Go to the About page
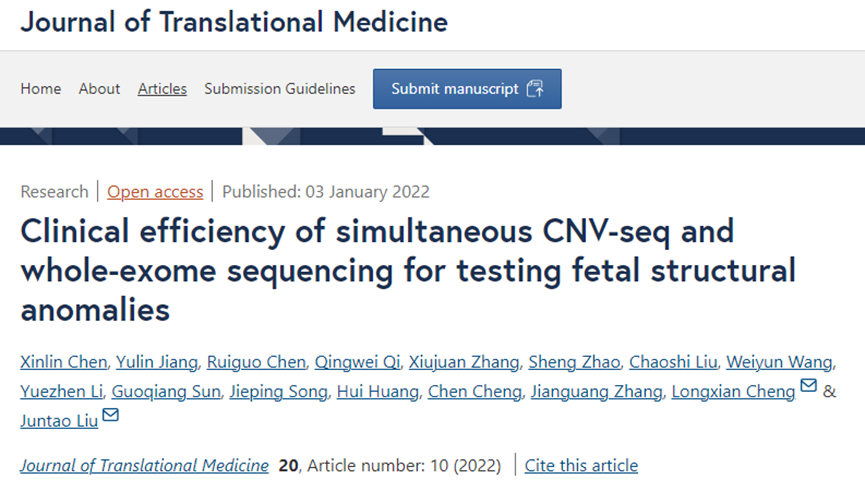The height and width of the screenshot is (491, 865). click(x=99, y=89)
